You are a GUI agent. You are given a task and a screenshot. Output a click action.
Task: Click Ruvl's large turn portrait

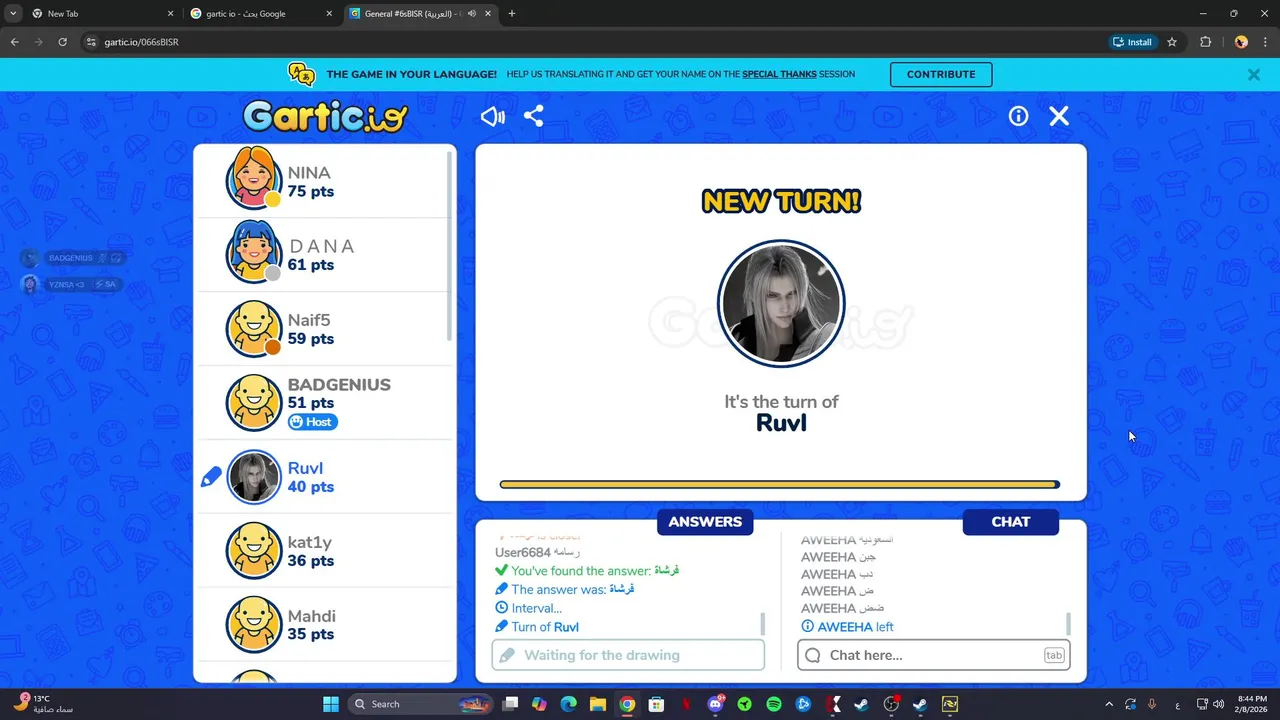point(781,304)
